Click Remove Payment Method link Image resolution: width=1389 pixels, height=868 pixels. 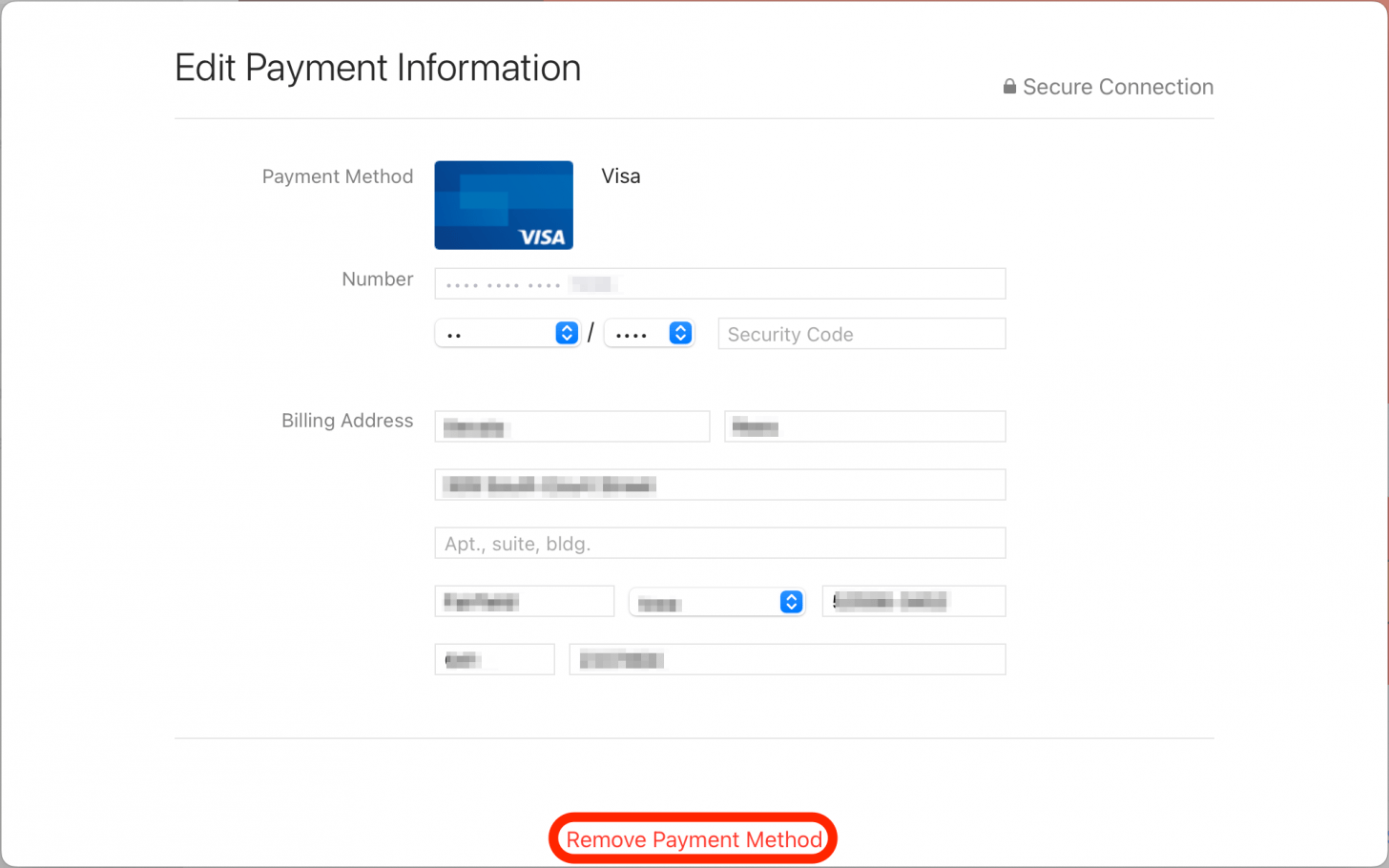[694, 839]
